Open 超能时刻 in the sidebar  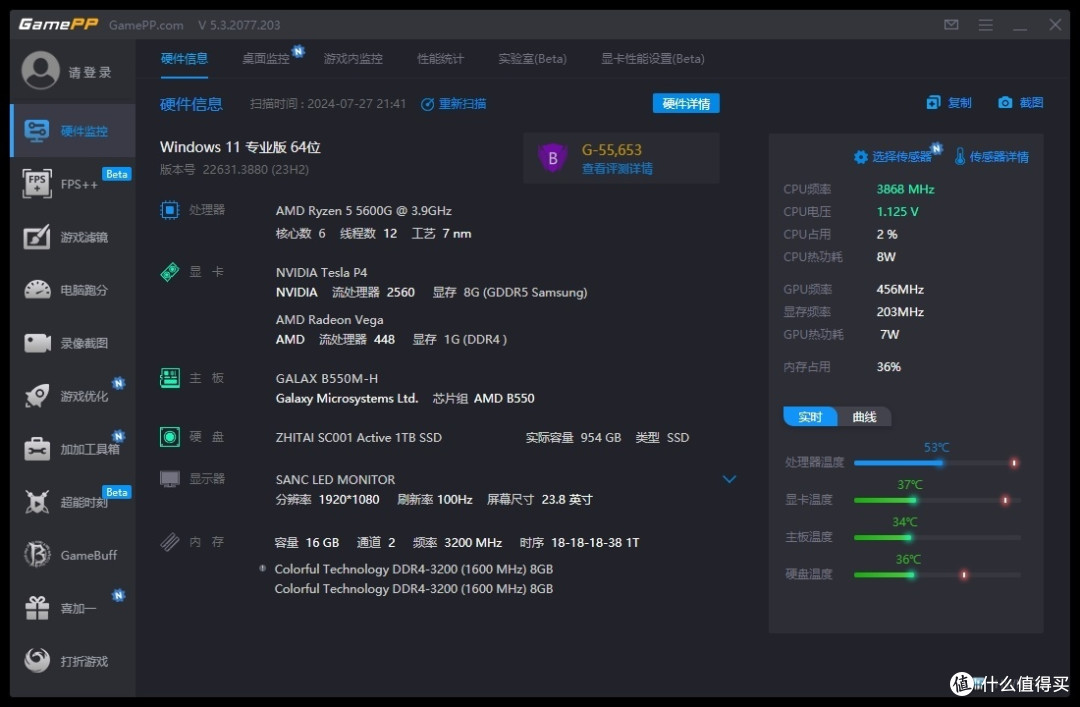pos(73,502)
